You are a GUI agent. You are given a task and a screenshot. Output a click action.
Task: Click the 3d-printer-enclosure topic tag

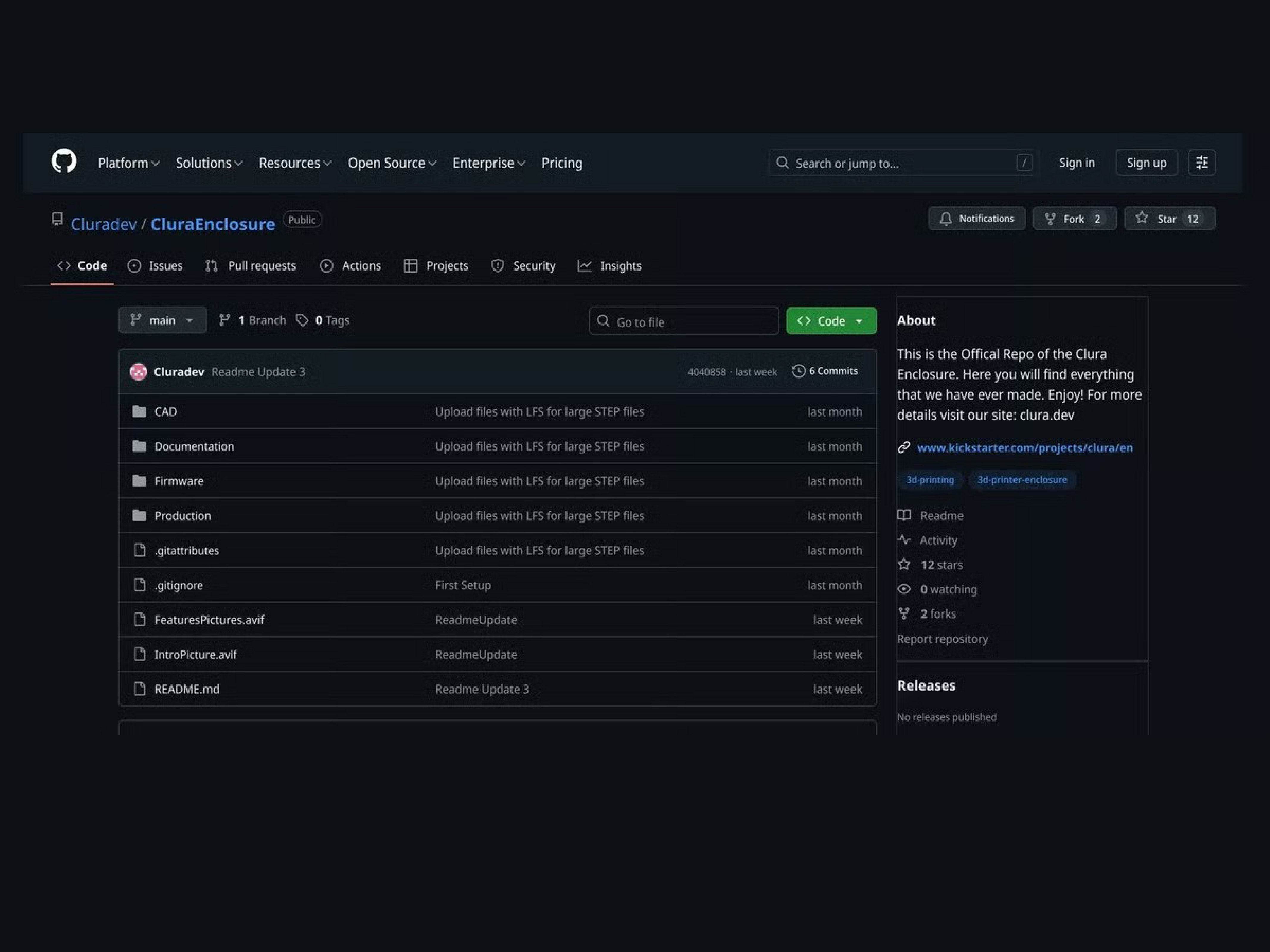click(x=1022, y=480)
